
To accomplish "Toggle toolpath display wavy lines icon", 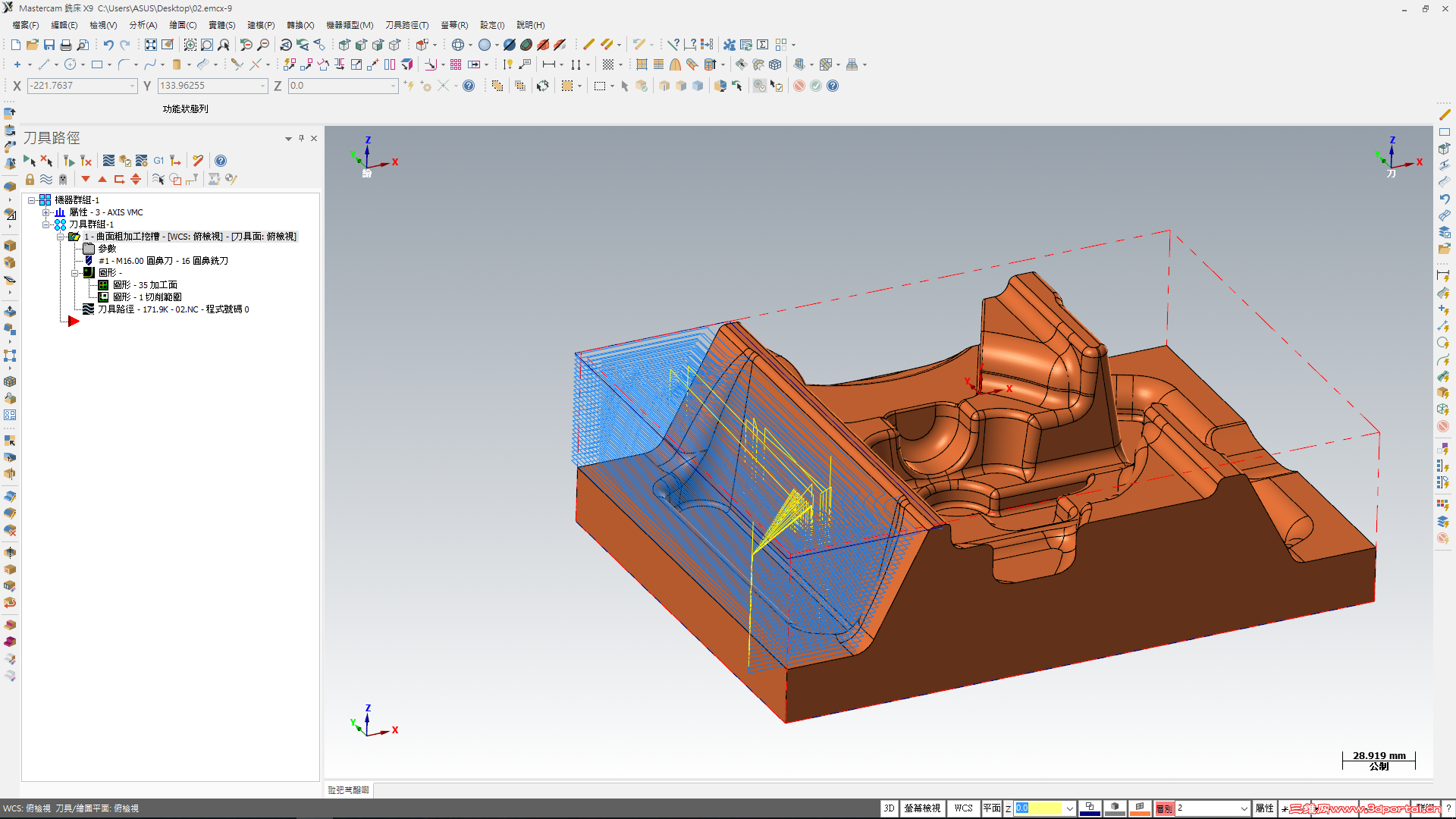I will (x=46, y=180).
